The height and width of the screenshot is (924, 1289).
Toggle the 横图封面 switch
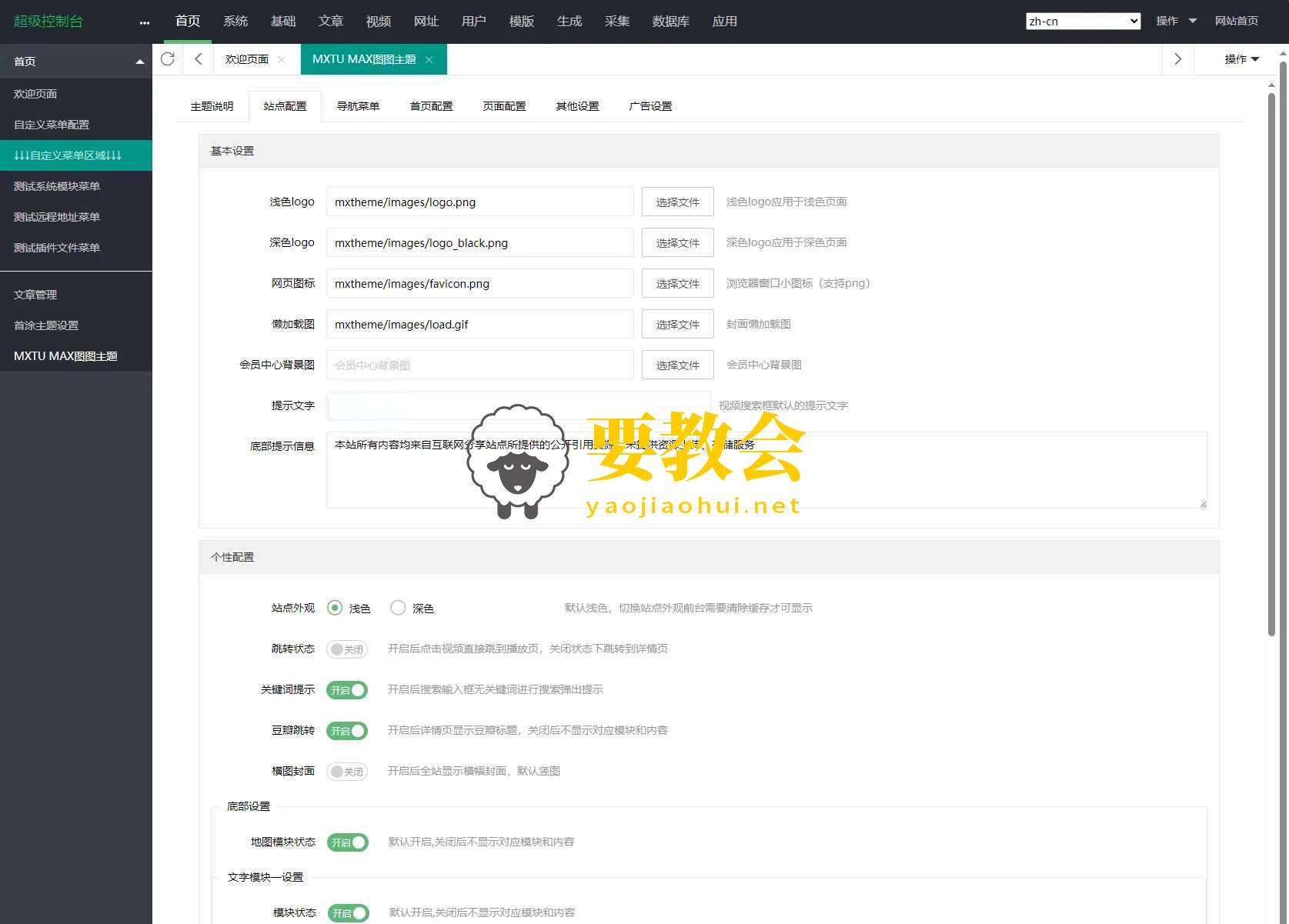(347, 772)
